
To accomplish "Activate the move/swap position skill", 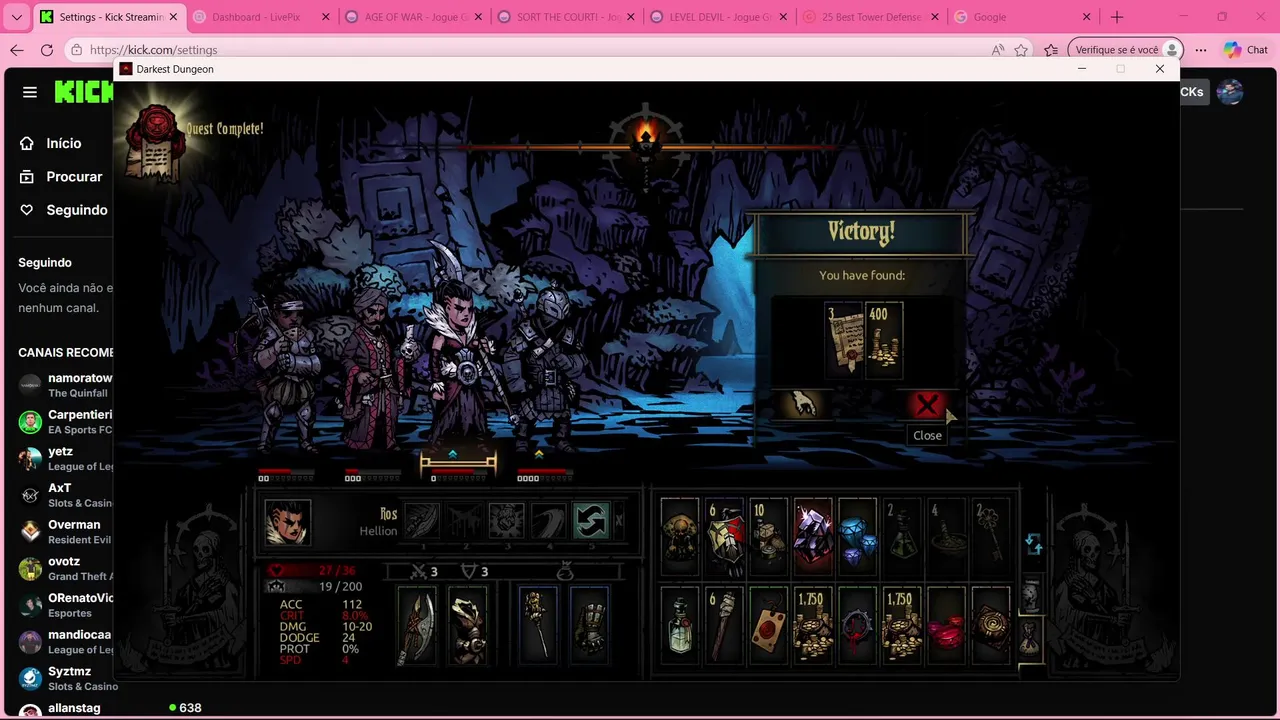I will pos(590,521).
